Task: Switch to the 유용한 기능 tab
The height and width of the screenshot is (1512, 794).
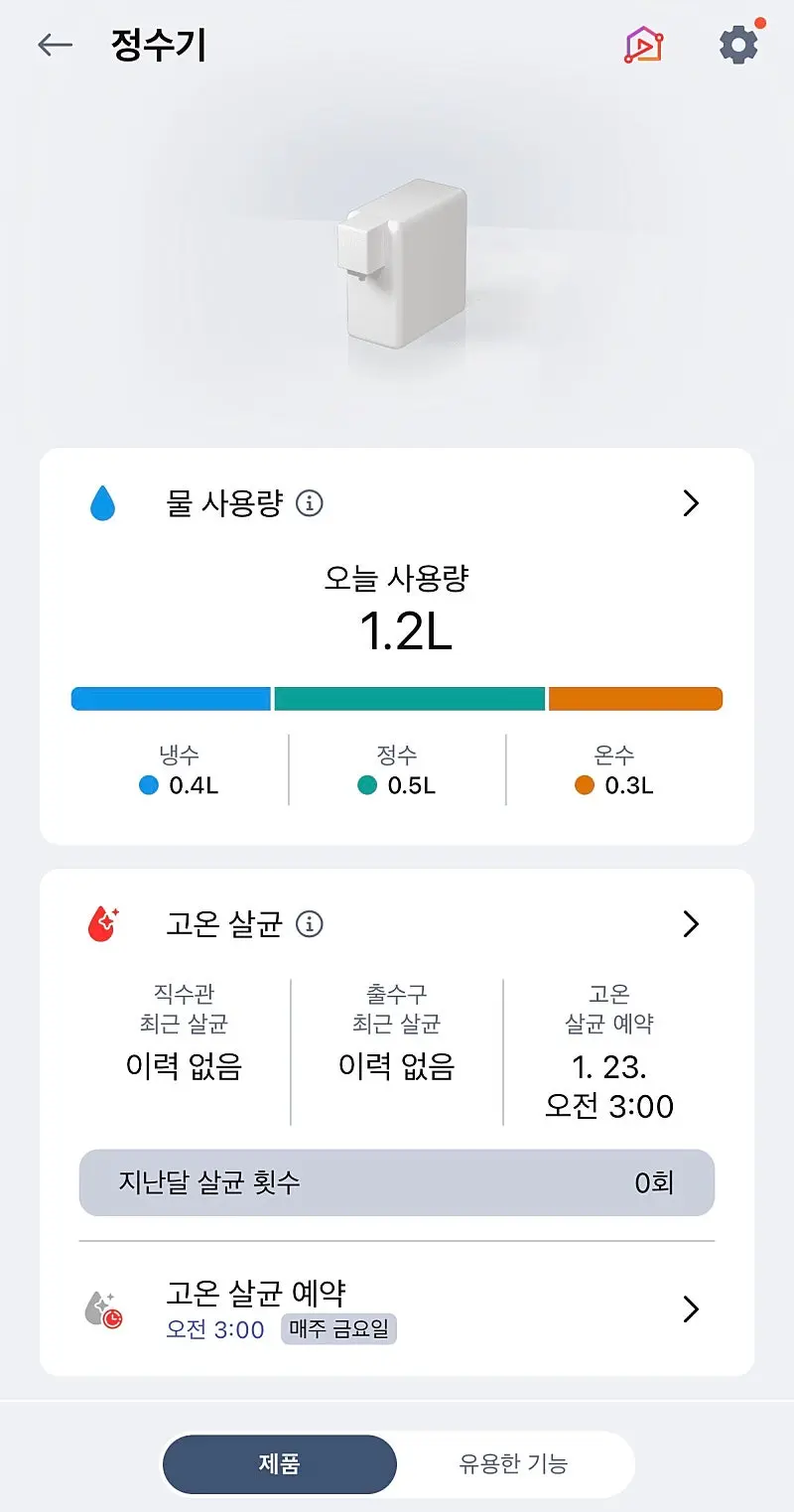Action: coord(513,1463)
